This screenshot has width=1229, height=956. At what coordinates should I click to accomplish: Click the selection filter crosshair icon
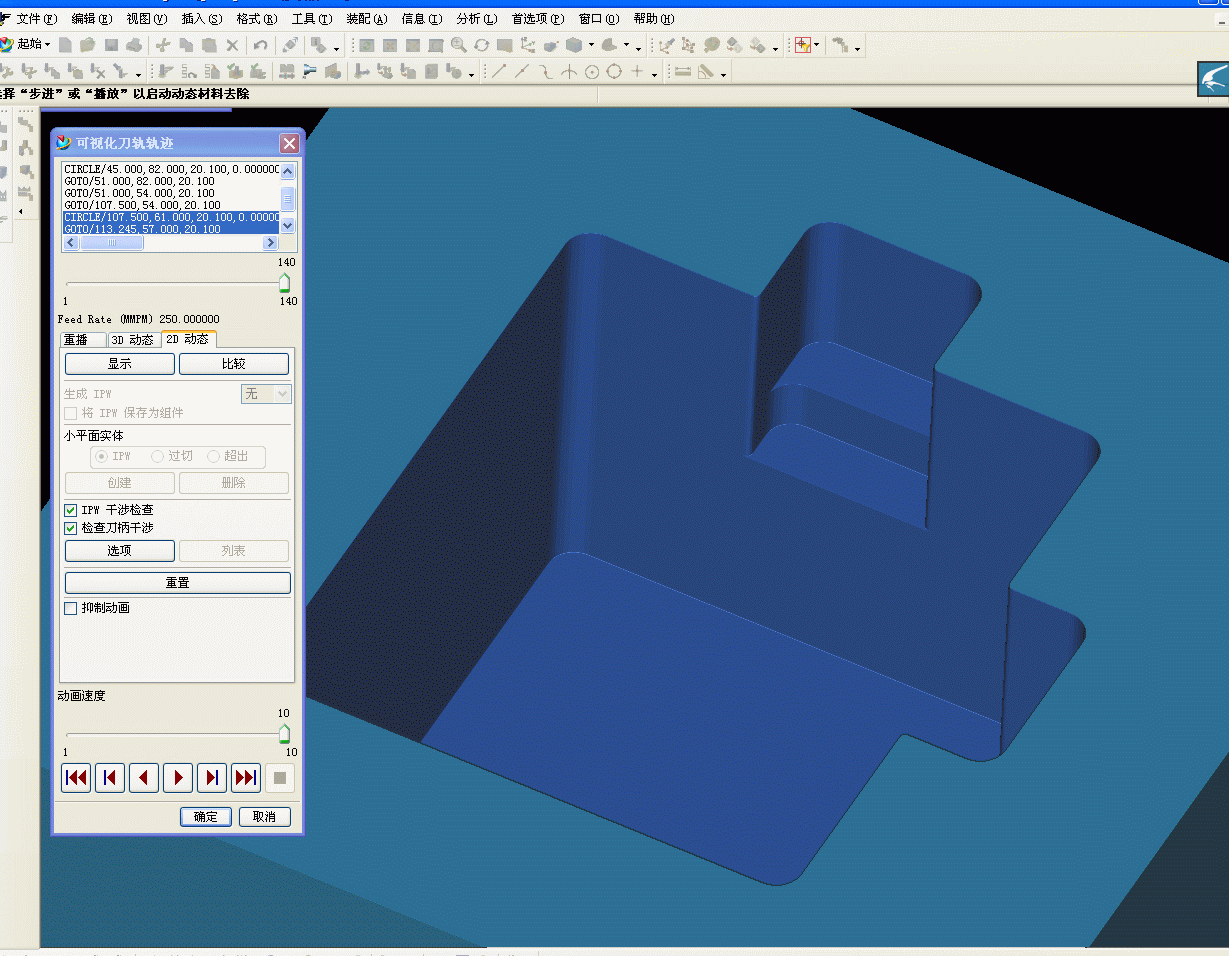(802, 45)
